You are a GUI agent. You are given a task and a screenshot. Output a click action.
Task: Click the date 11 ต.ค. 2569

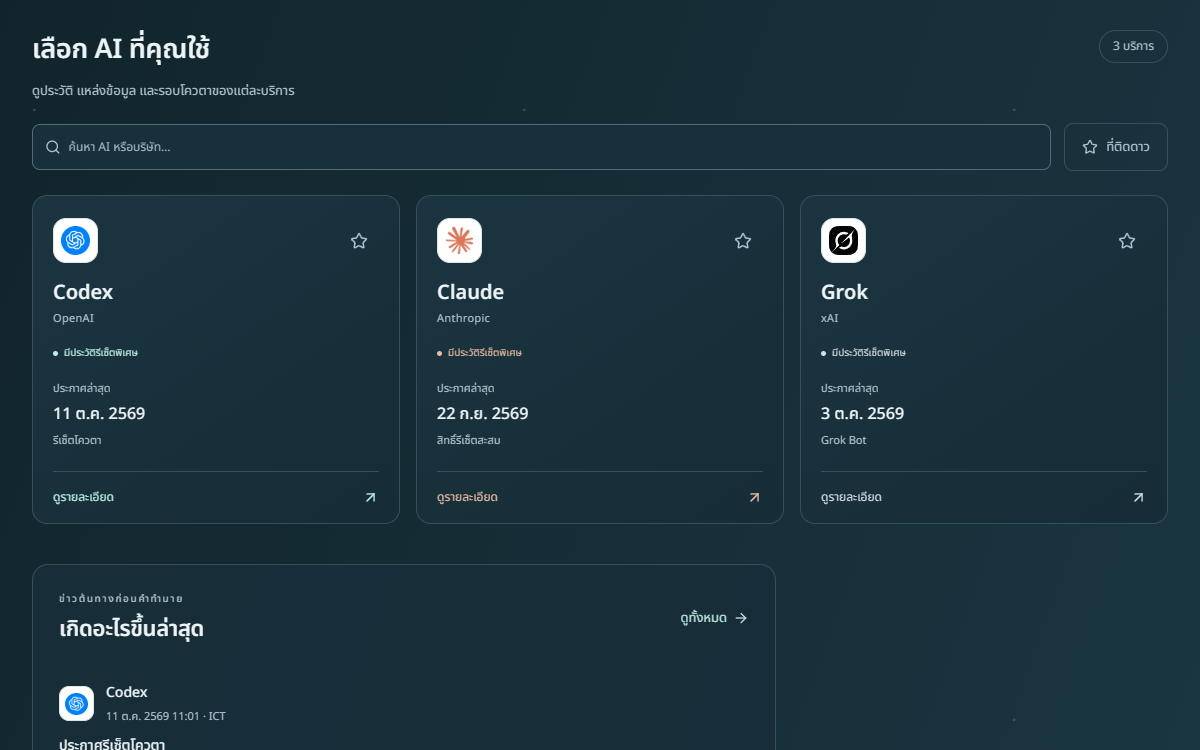tap(99, 413)
